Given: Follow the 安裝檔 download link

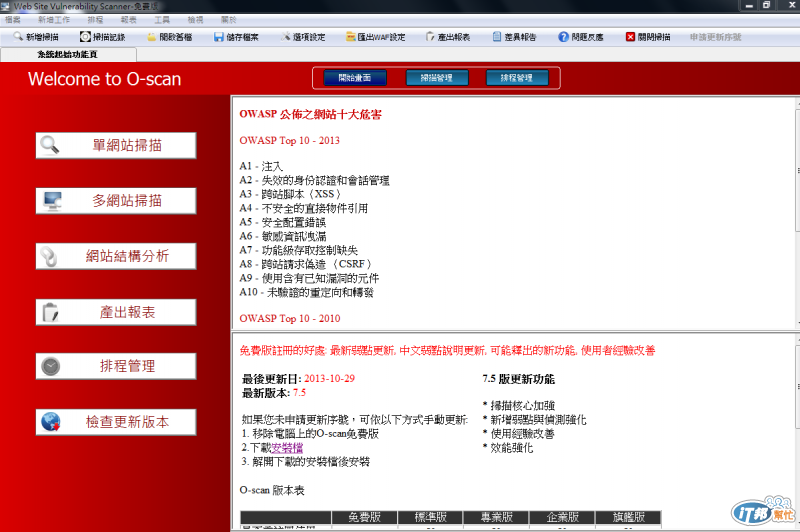Looking at the screenshot, I should tap(287, 448).
